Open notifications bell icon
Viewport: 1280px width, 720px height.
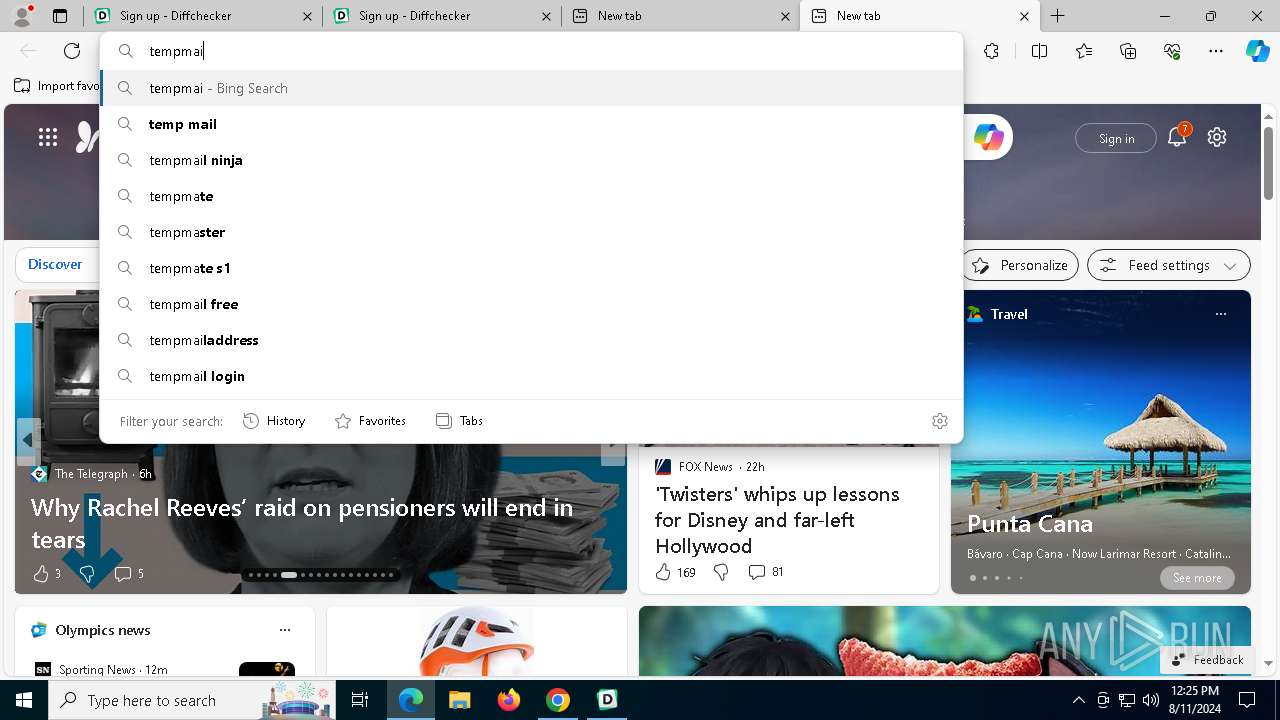(x=1177, y=138)
